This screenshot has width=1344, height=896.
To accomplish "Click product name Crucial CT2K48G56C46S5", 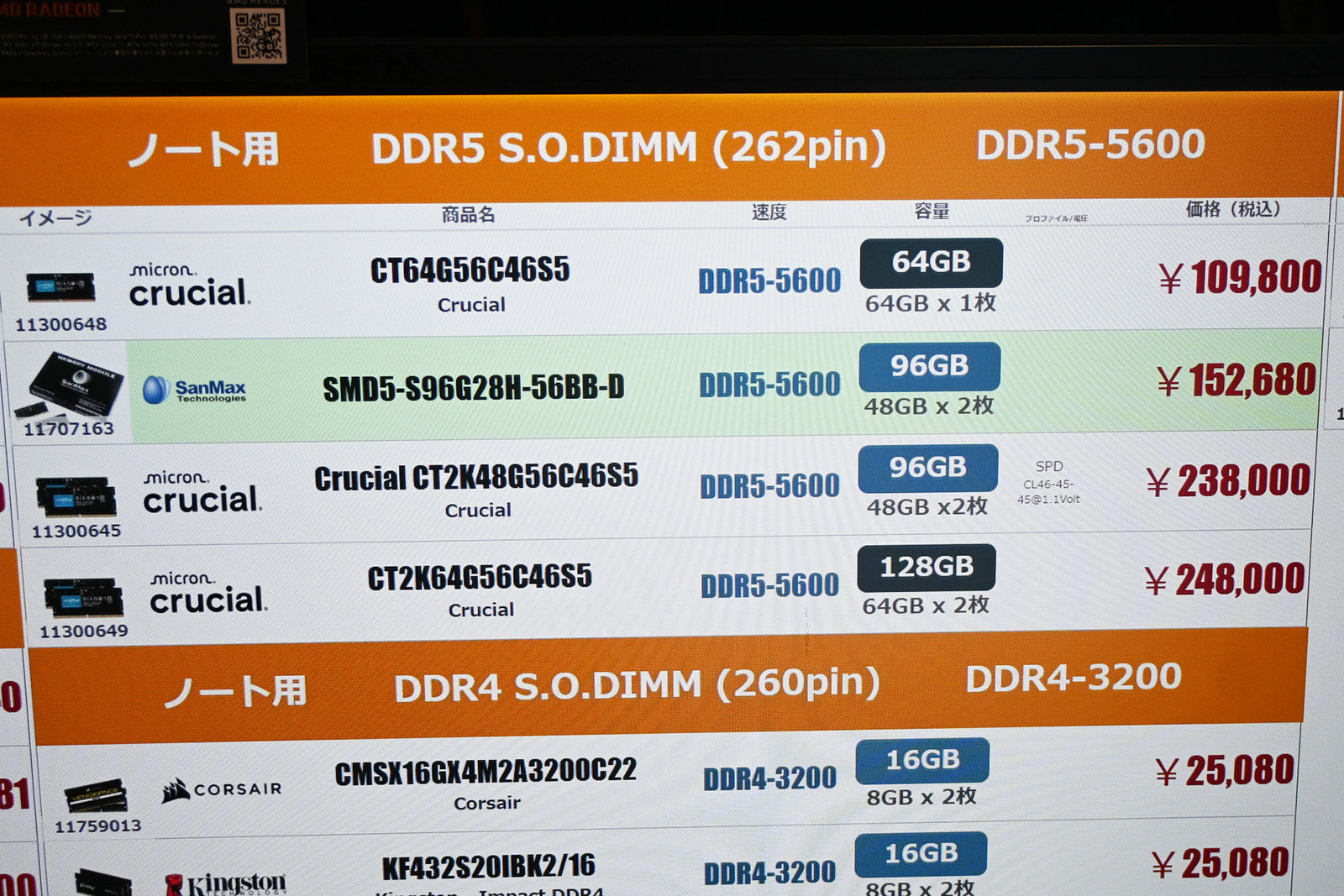I will (476, 477).
